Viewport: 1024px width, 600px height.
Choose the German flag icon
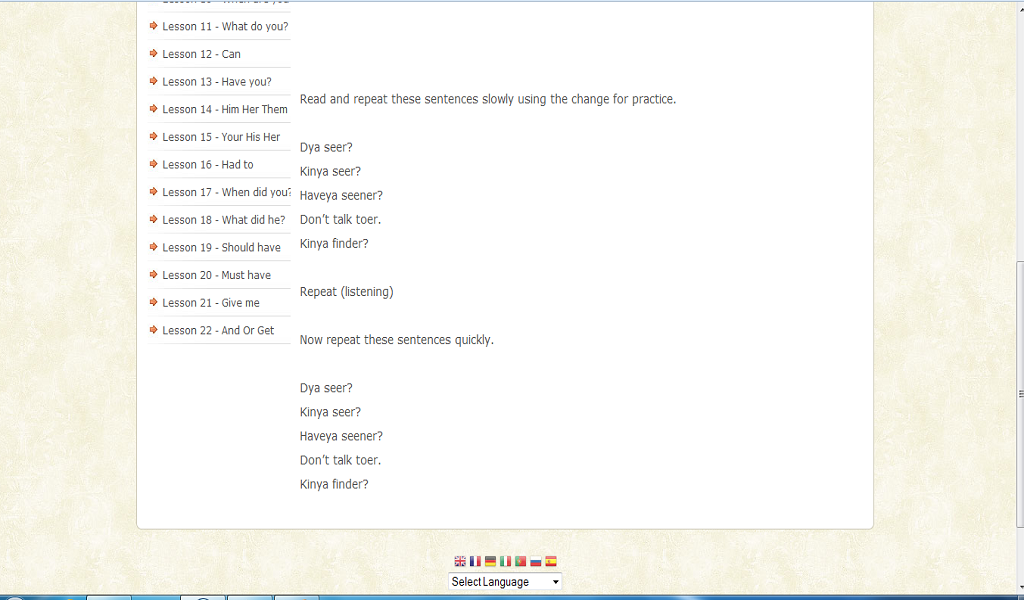point(490,561)
